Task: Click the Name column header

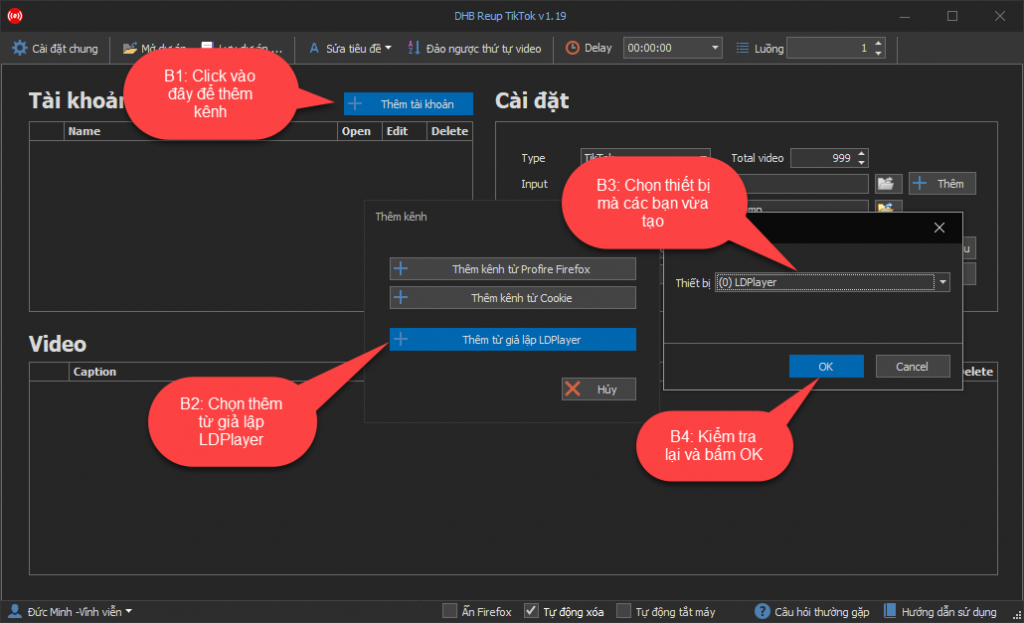Action: point(200,131)
